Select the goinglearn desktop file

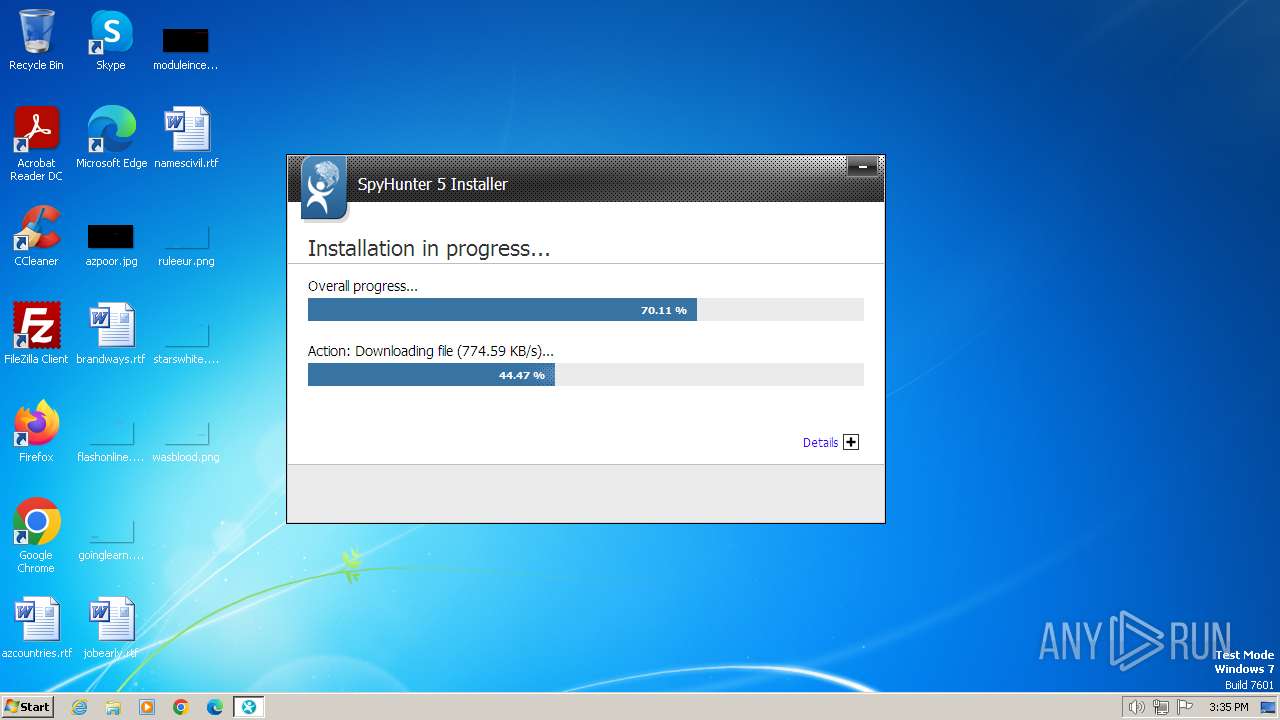pos(111,539)
